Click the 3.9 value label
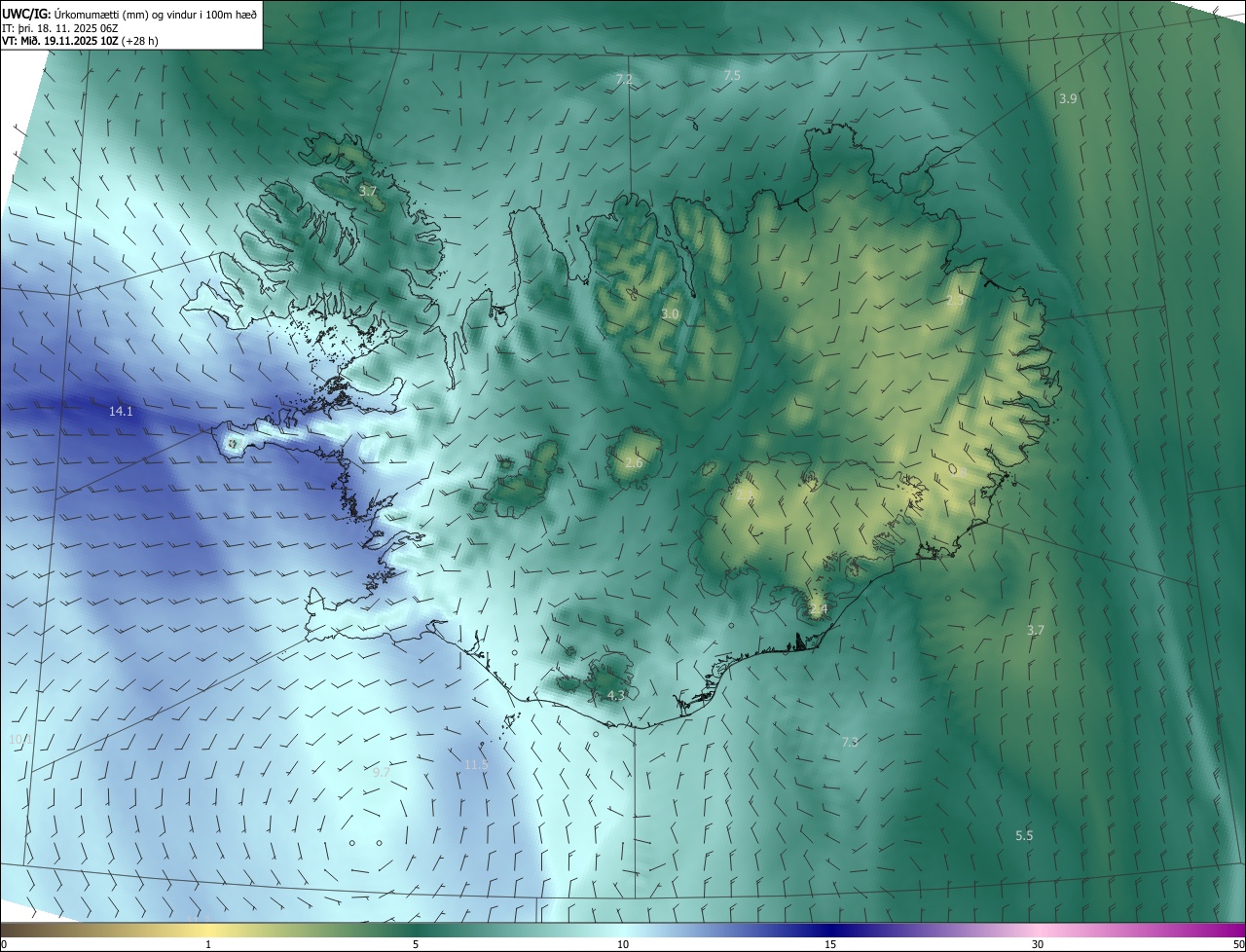Screen dimensions: 1246x952 tap(1068, 98)
